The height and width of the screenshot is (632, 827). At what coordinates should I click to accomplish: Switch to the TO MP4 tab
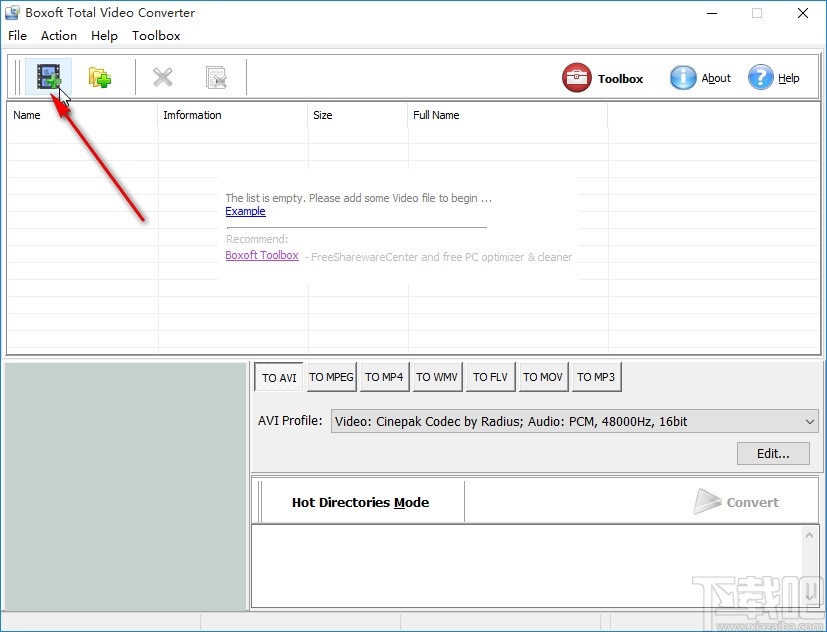[384, 377]
